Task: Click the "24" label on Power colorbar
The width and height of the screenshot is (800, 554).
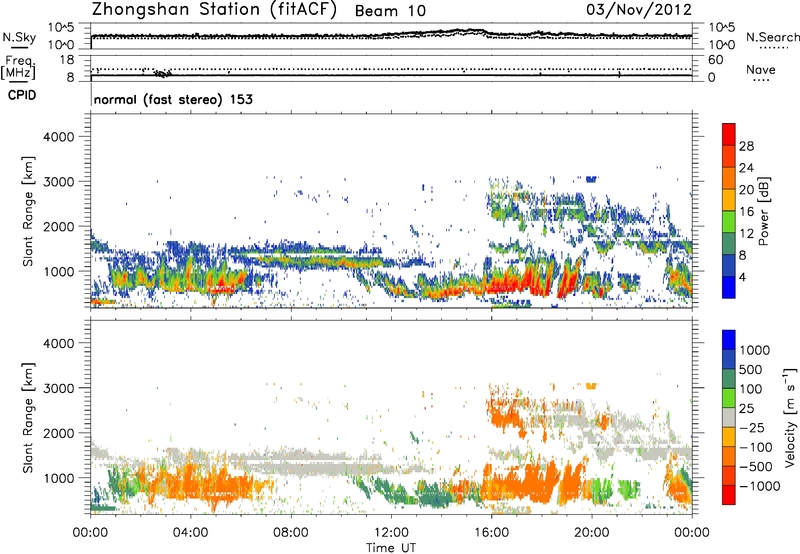Action: coord(746,168)
